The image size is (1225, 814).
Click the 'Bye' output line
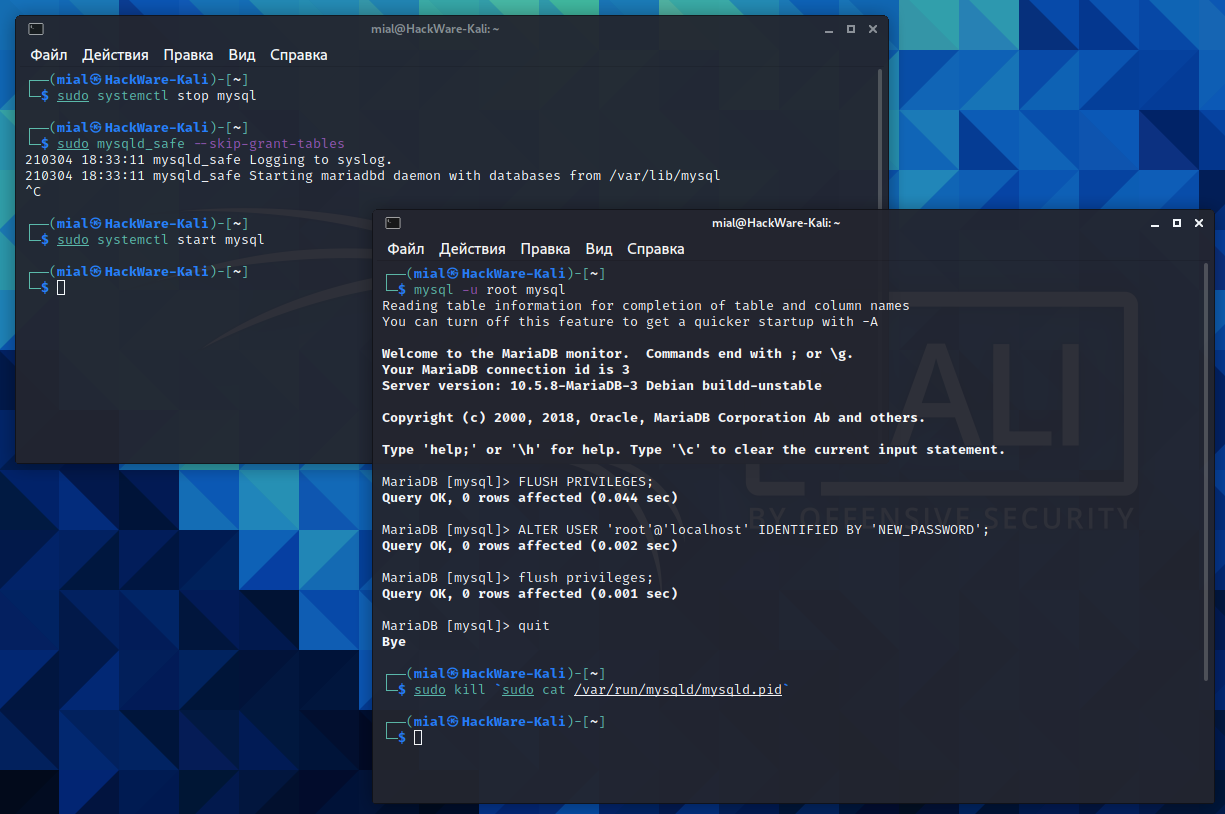pos(394,642)
